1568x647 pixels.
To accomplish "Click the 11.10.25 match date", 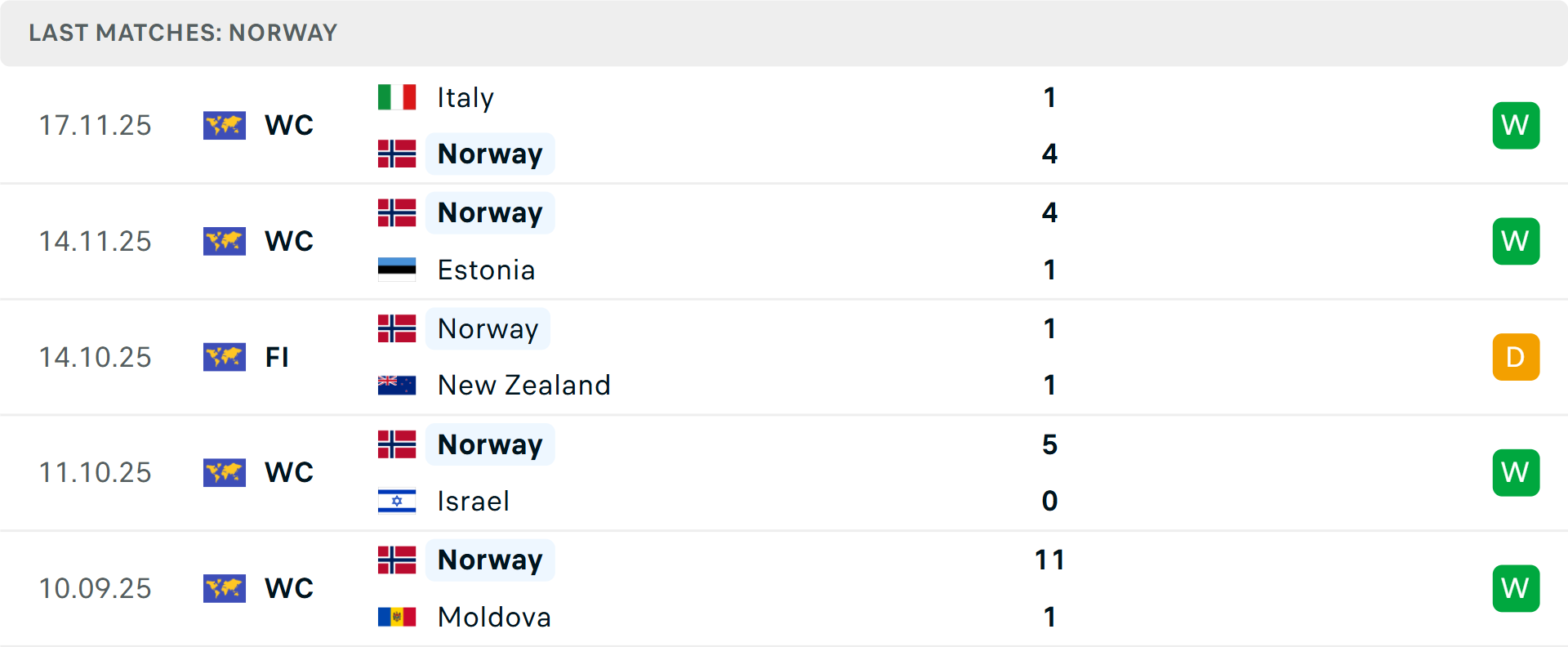I will click(x=96, y=472).
